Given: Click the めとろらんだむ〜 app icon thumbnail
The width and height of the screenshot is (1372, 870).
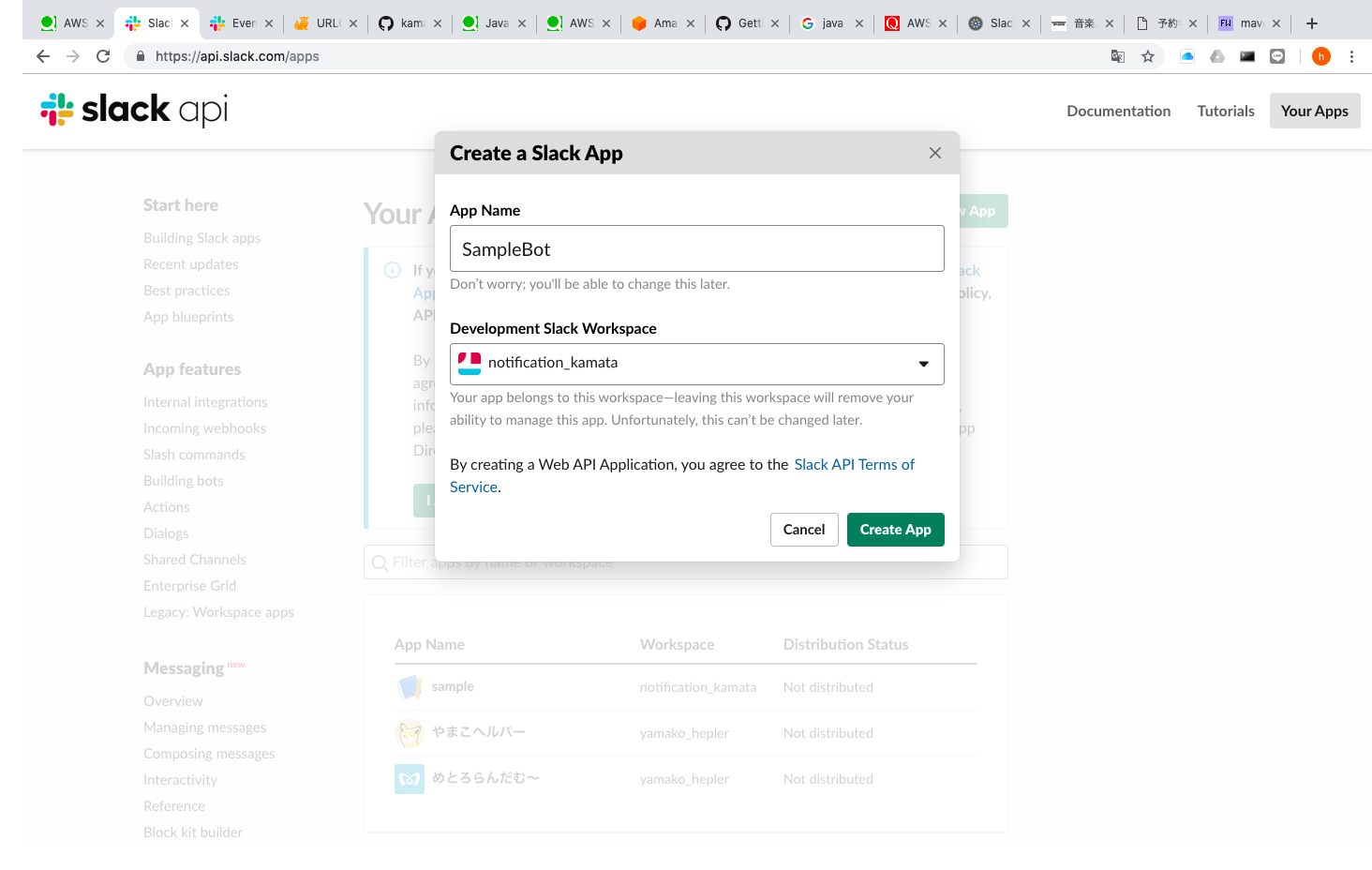Looking at the screenshot, I should (410, 779).
